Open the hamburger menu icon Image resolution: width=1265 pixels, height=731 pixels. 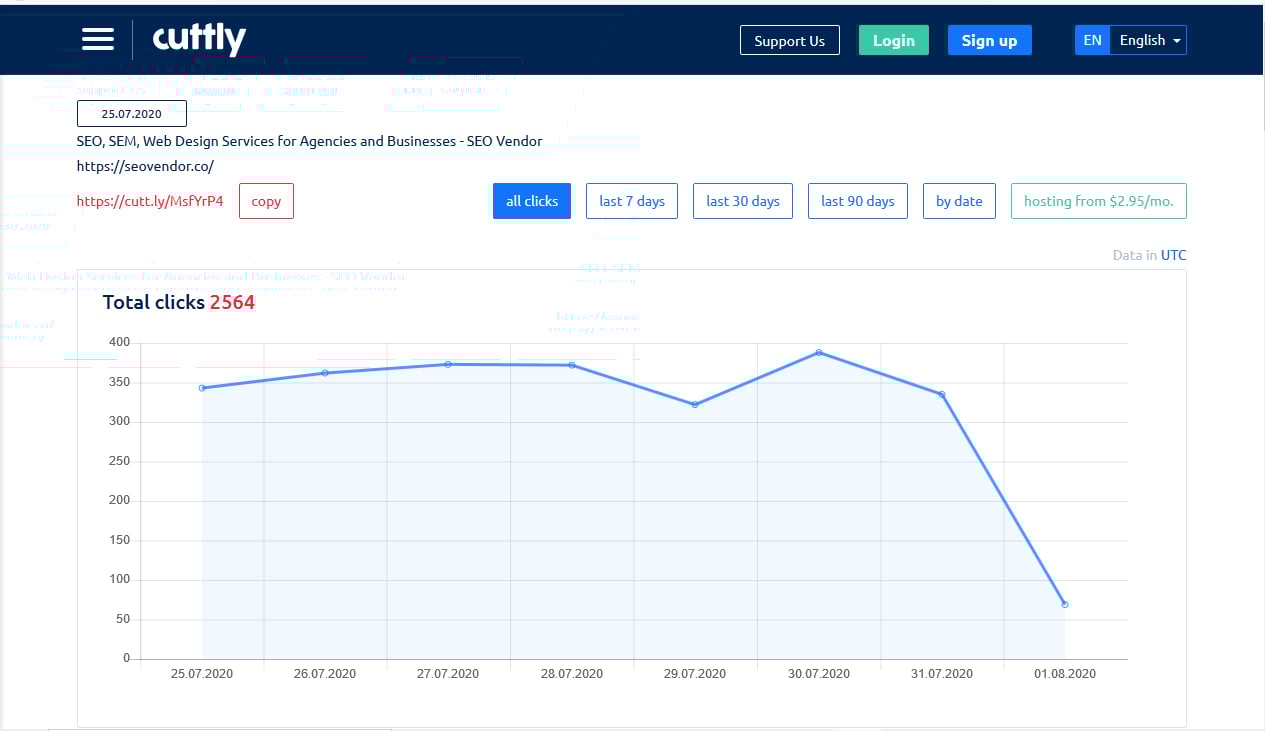[98, 40]
